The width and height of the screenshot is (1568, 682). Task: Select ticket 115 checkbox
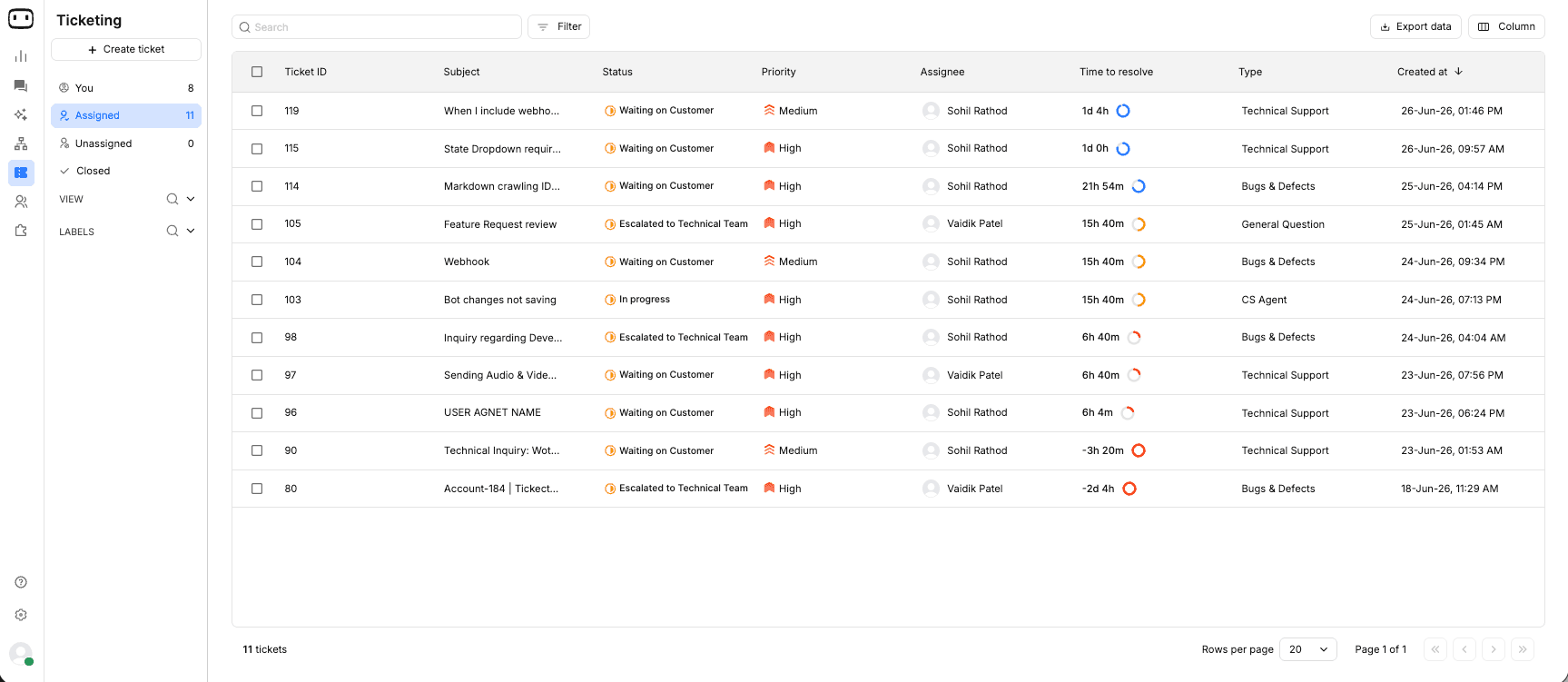(257, 148)
